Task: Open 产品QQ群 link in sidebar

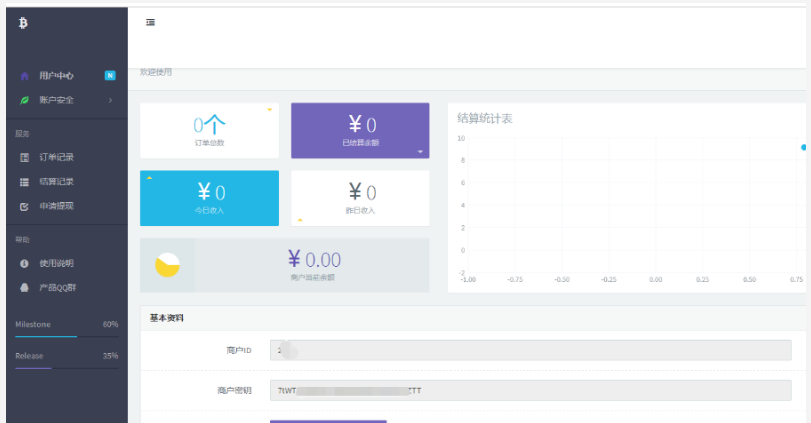Action: pyautogui.click(x=67, y=288)
